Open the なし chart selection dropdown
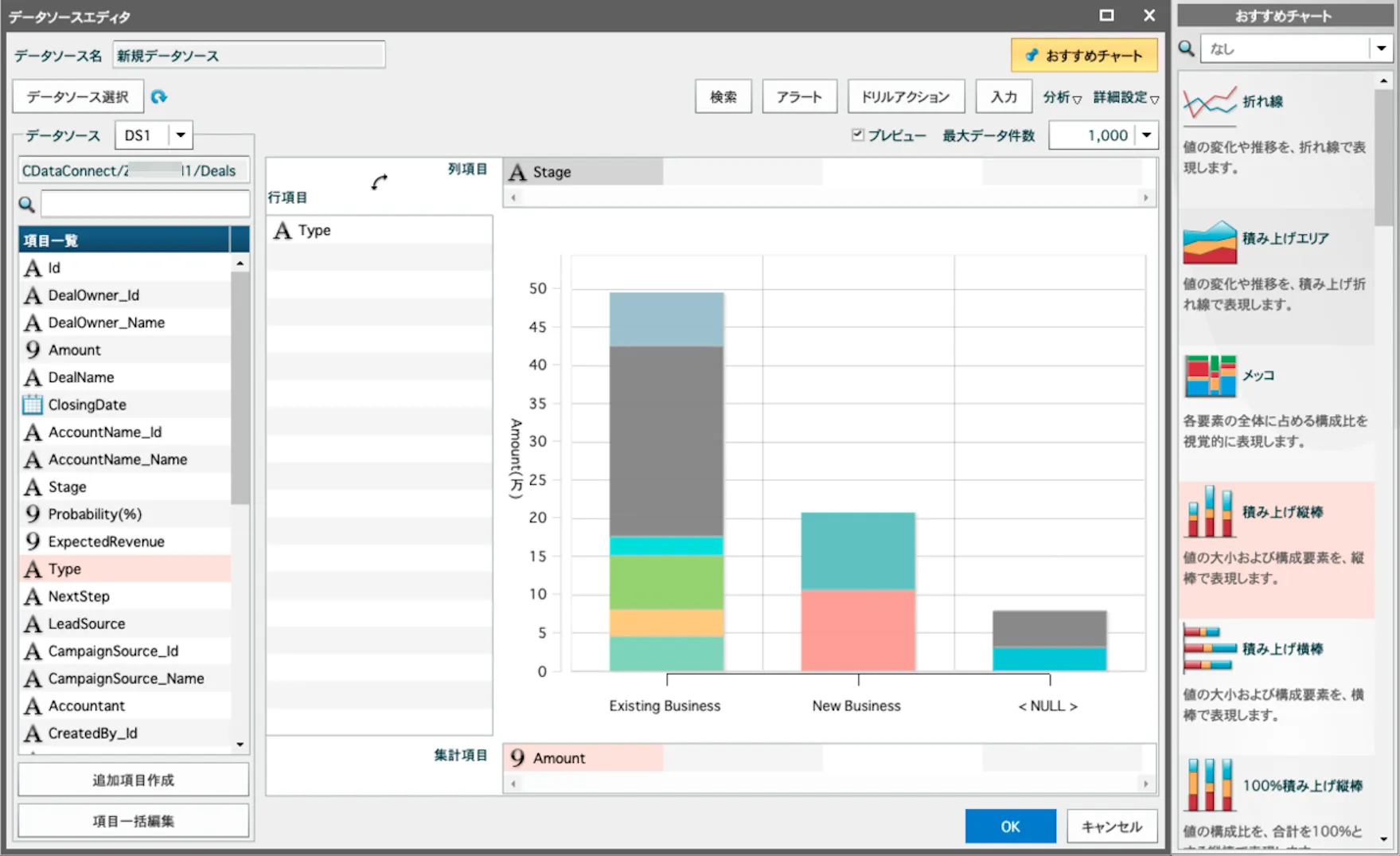 click(x=1381, y=48)
